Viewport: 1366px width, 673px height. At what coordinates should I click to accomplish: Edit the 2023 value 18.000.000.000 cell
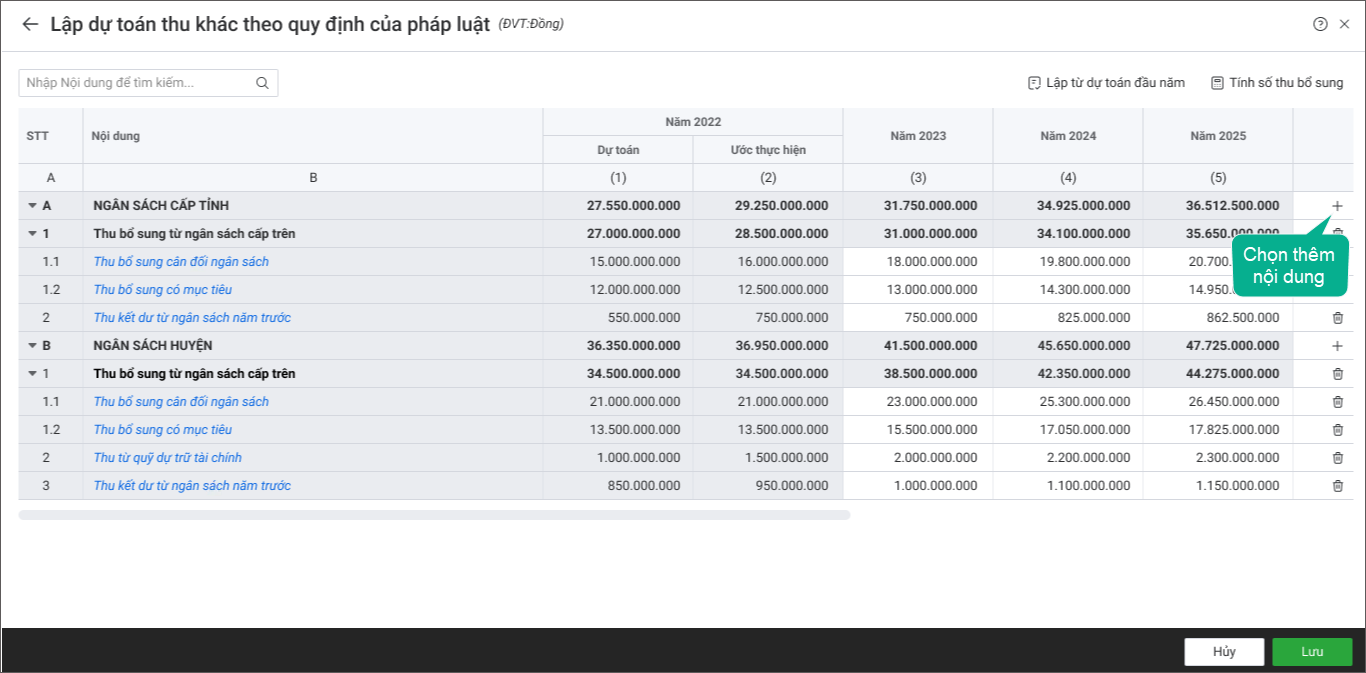click(x=918, y=262)
